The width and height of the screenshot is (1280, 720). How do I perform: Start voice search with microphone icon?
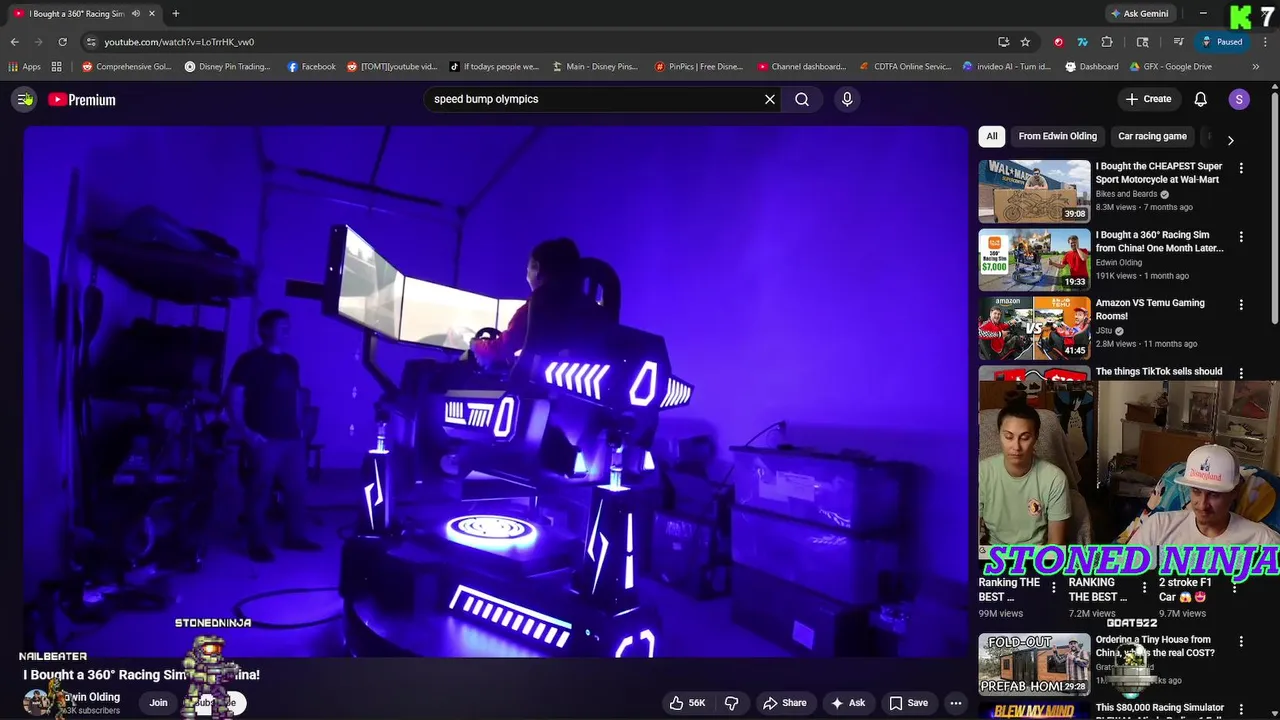847,99
